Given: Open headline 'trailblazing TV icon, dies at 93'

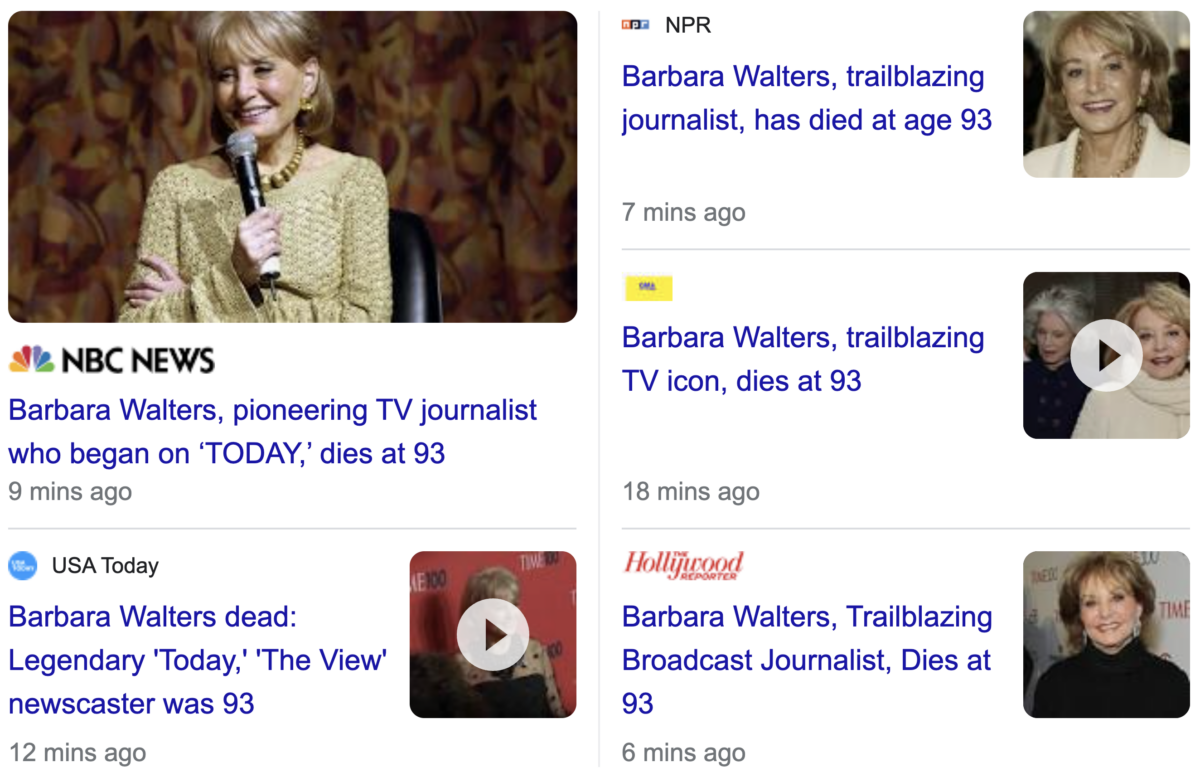Looking at the screenshot, I should [803, 359].
